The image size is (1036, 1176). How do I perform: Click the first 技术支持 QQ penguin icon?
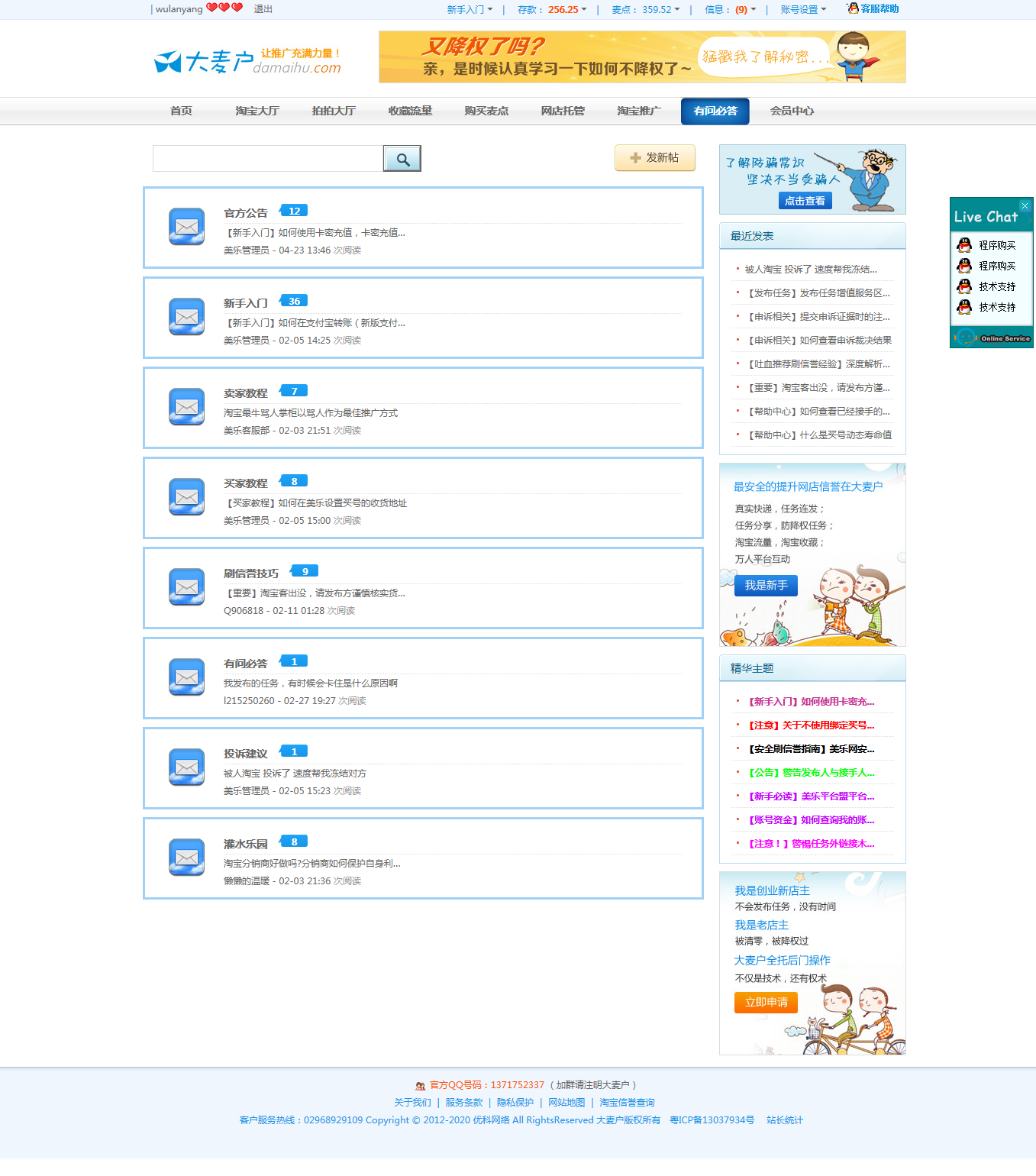pyautogui.click(x=964, y=286)
